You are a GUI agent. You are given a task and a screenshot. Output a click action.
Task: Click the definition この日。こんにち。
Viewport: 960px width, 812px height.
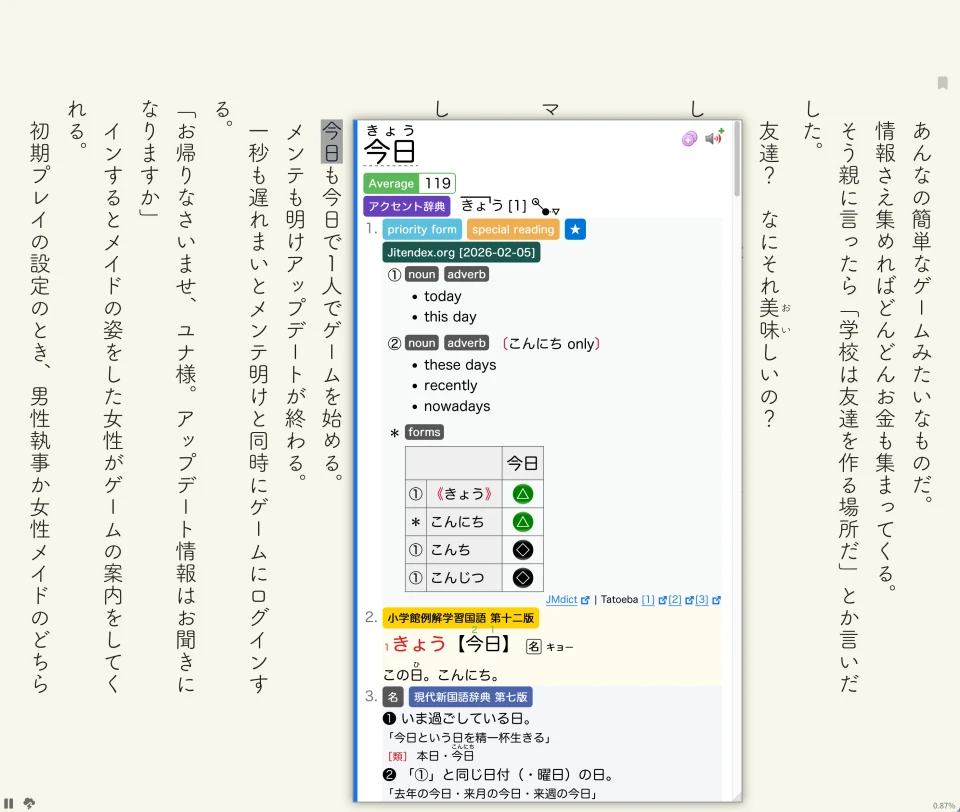coord(440,675)
